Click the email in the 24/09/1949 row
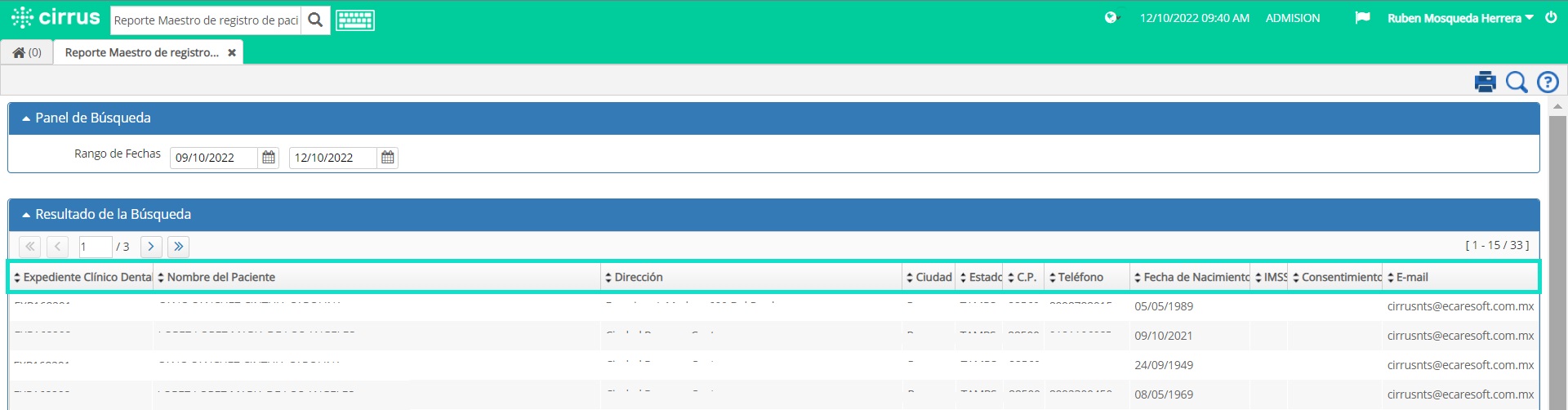This screenshot has width=1568, height=410. pyautogui.click(x=1460, y=366)
